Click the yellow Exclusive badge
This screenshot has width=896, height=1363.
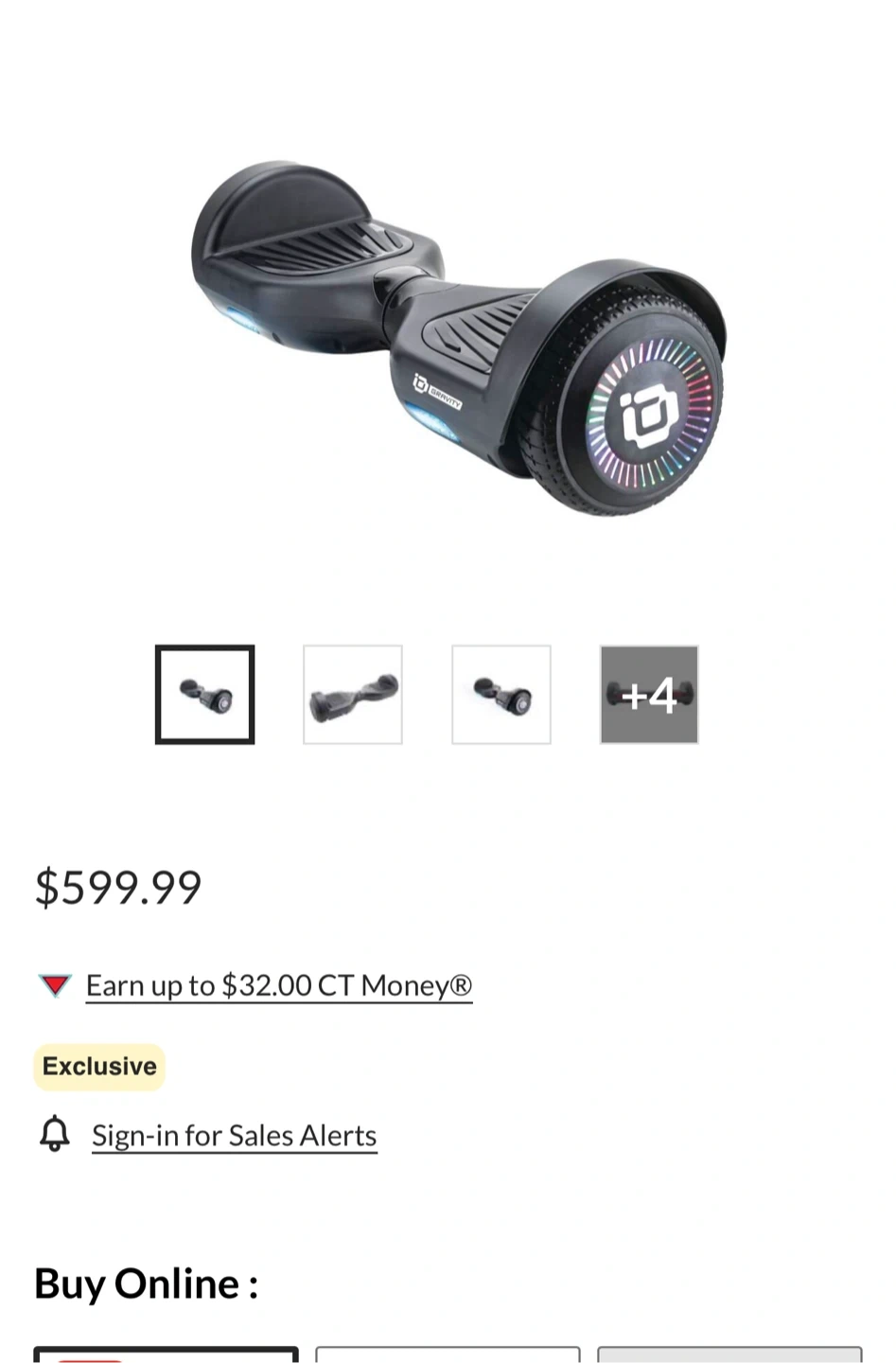tap(99, 1067)
